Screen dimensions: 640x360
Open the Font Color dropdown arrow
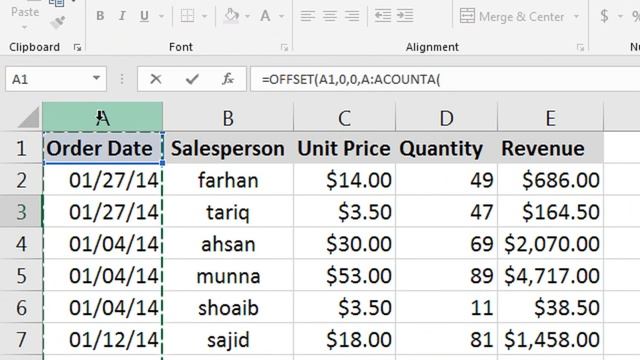coord(282,16)
